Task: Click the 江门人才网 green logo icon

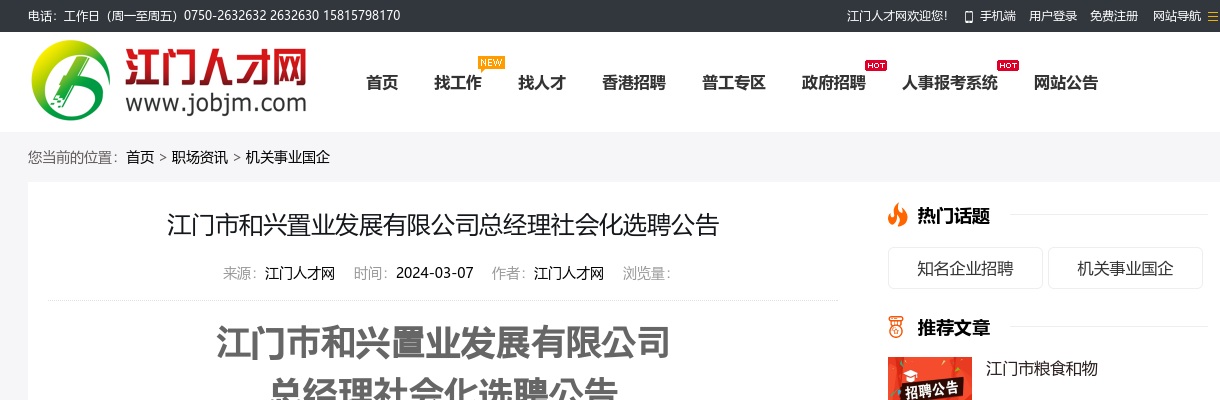Action: pos(68,81)
